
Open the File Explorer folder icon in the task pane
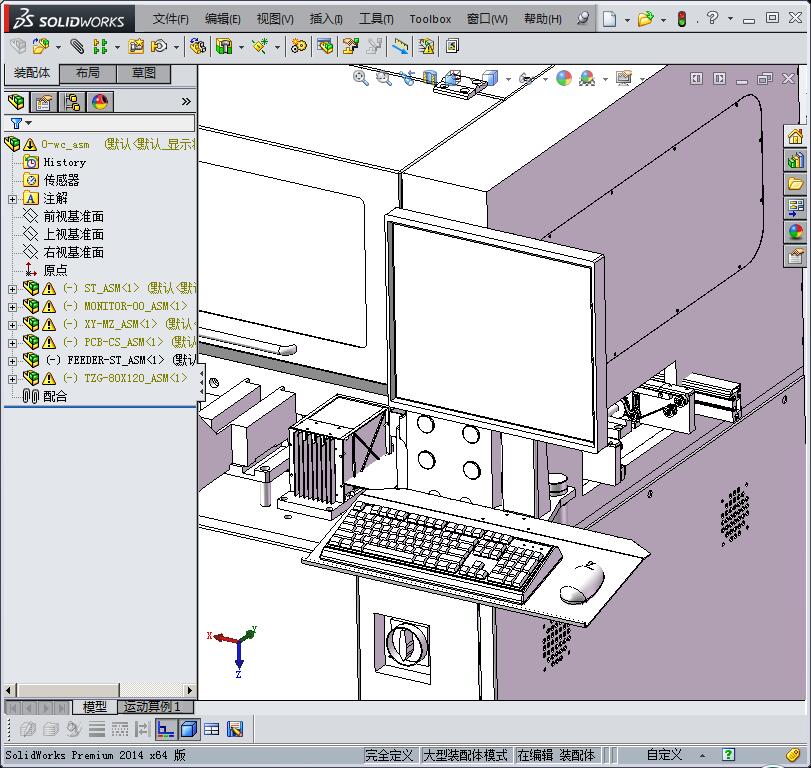click(x=795, y=184)
